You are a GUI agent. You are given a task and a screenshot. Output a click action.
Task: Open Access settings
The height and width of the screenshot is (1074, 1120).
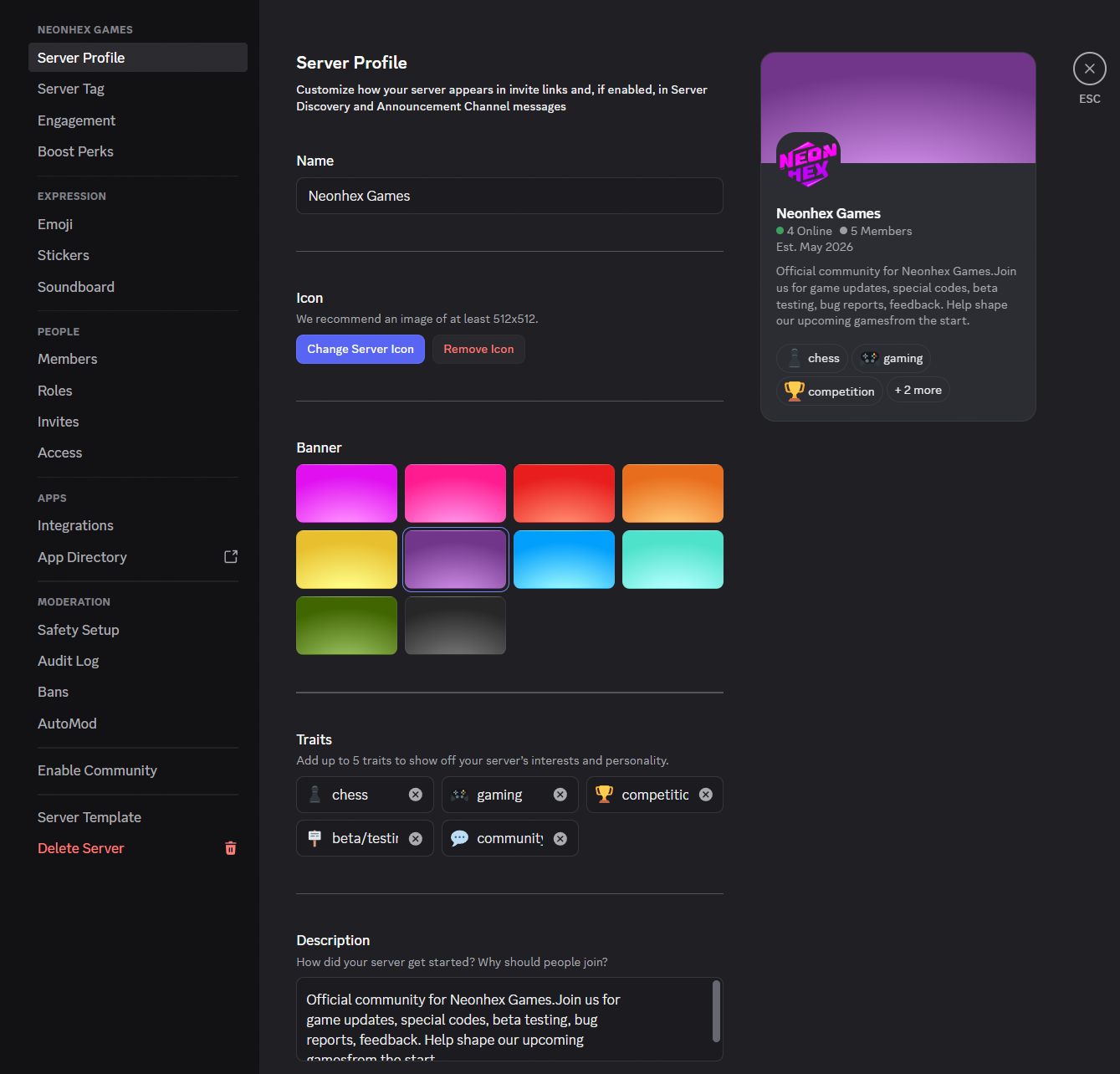click(x=138, y=453)
